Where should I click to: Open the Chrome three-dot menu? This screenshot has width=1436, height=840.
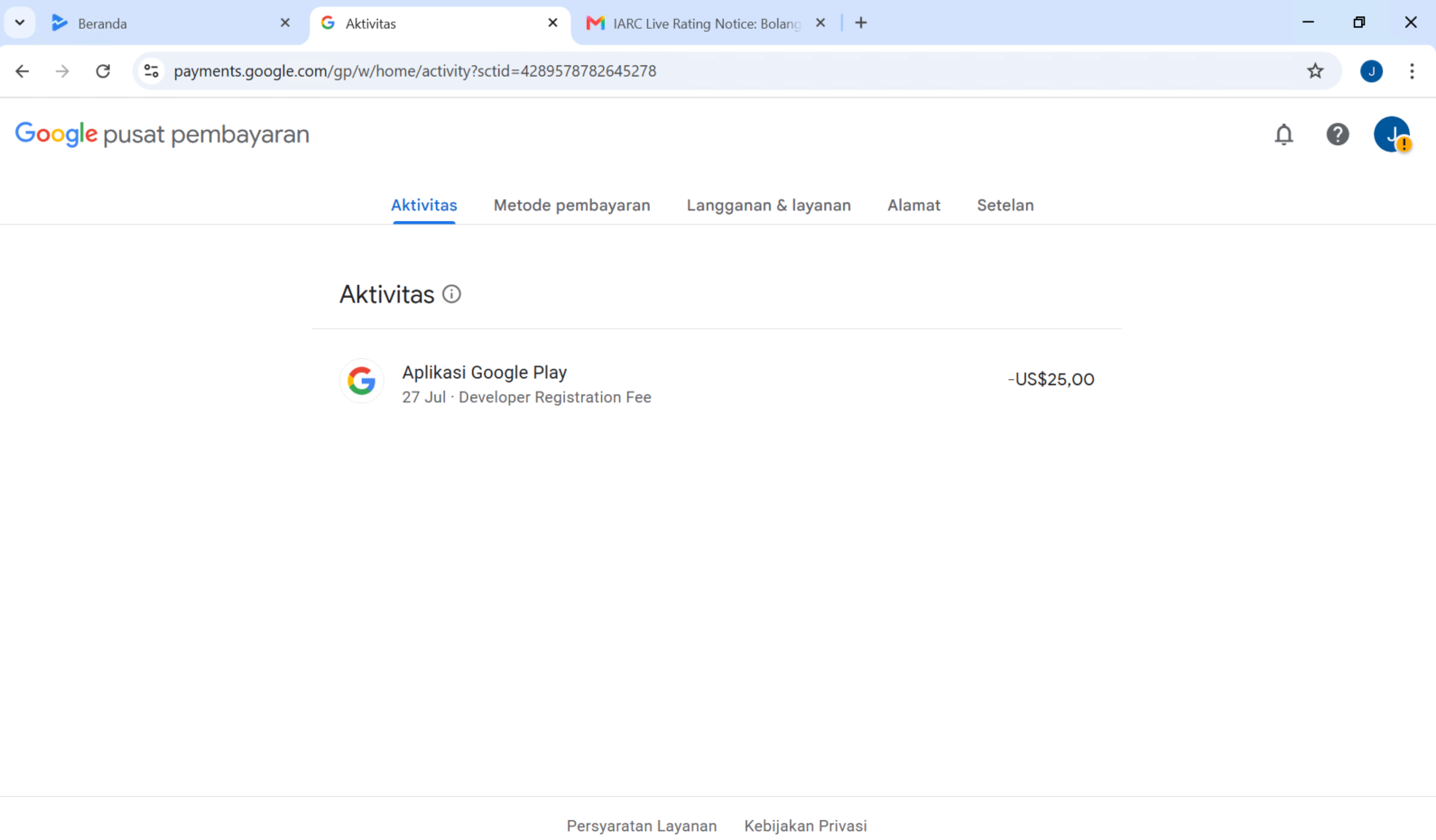(x=1412, y=71)
